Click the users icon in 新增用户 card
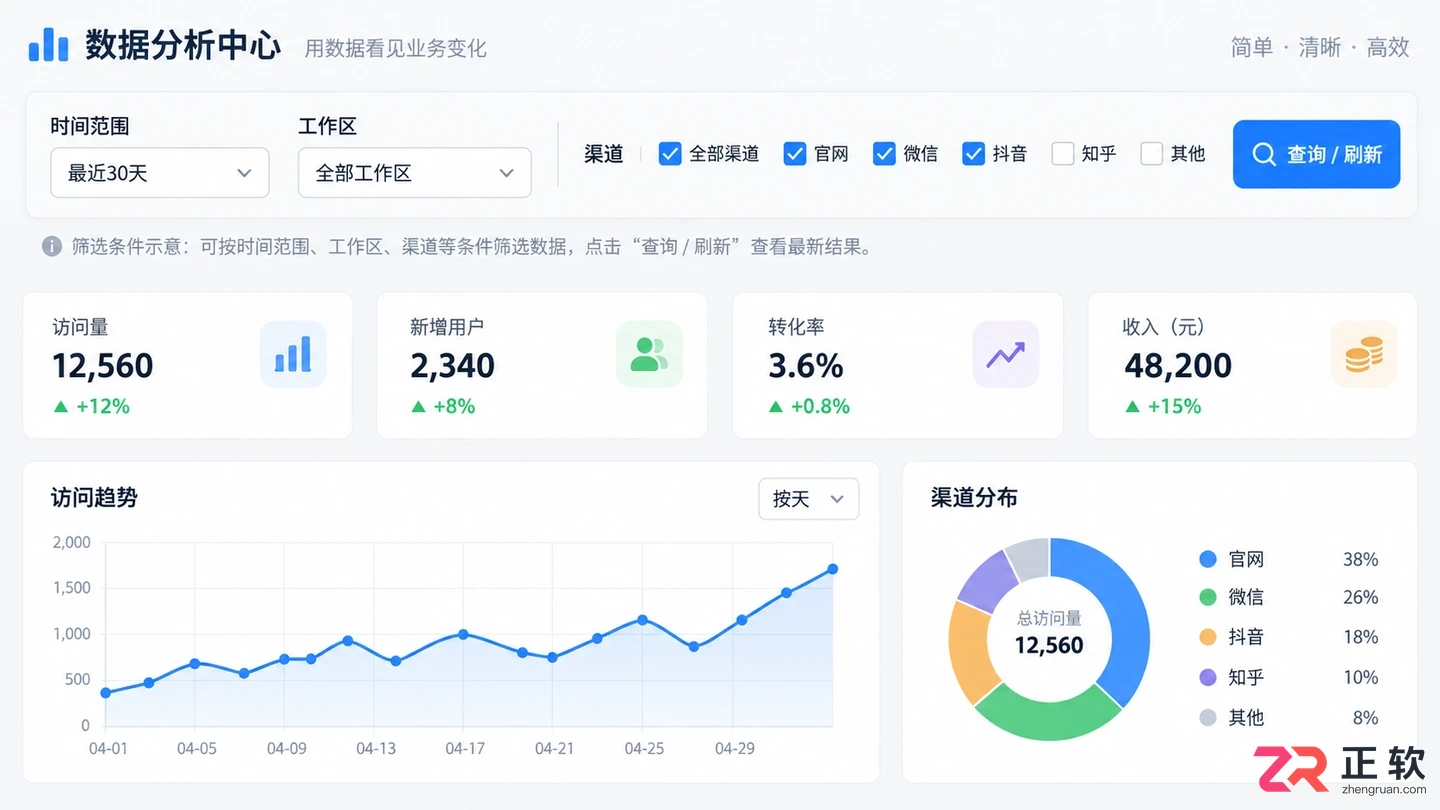 [x=649, y=354]
